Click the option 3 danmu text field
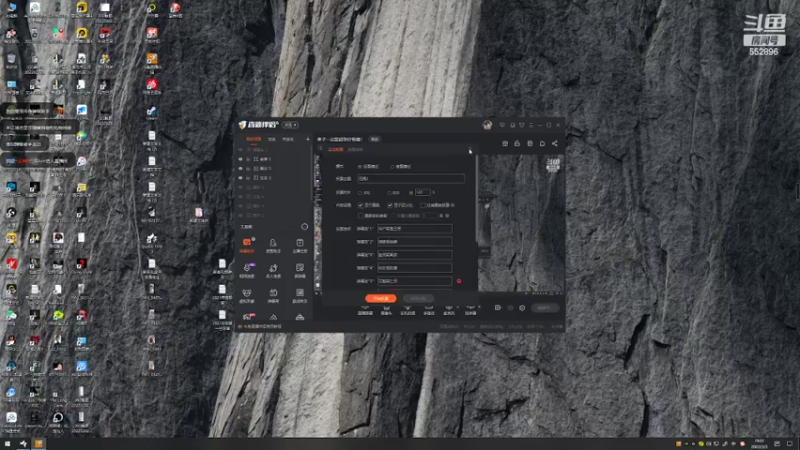Viewport: 800px width, 450px height. [x=414, y=255]
